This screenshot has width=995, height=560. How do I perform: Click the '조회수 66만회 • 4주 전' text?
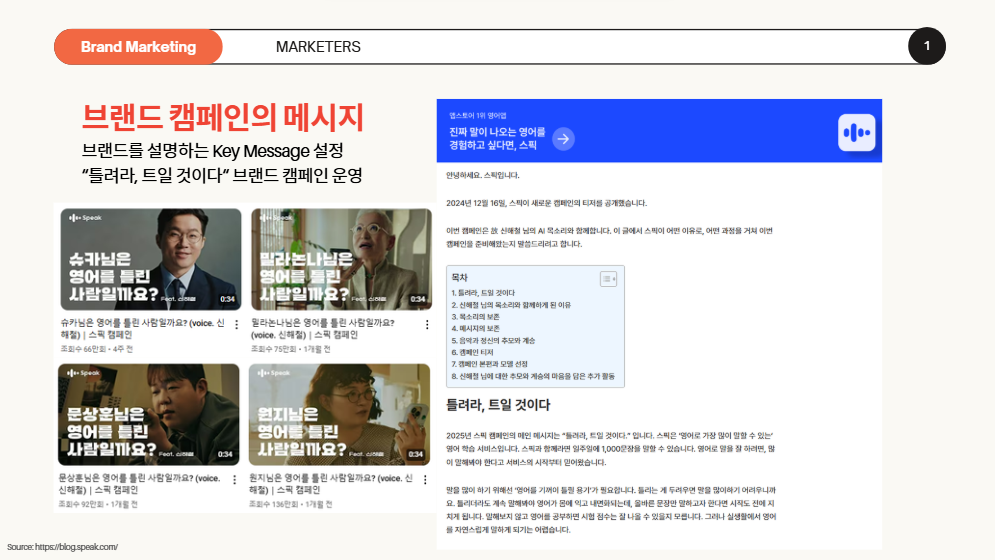pyautogui.click(x=96, y=349)
